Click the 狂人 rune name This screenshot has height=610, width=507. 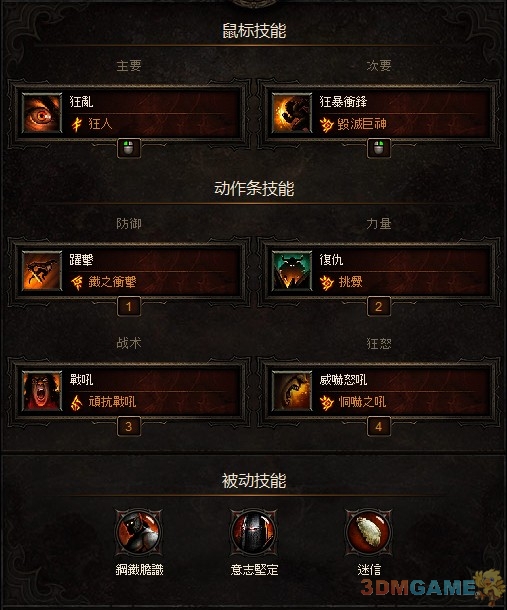(100, 124)
